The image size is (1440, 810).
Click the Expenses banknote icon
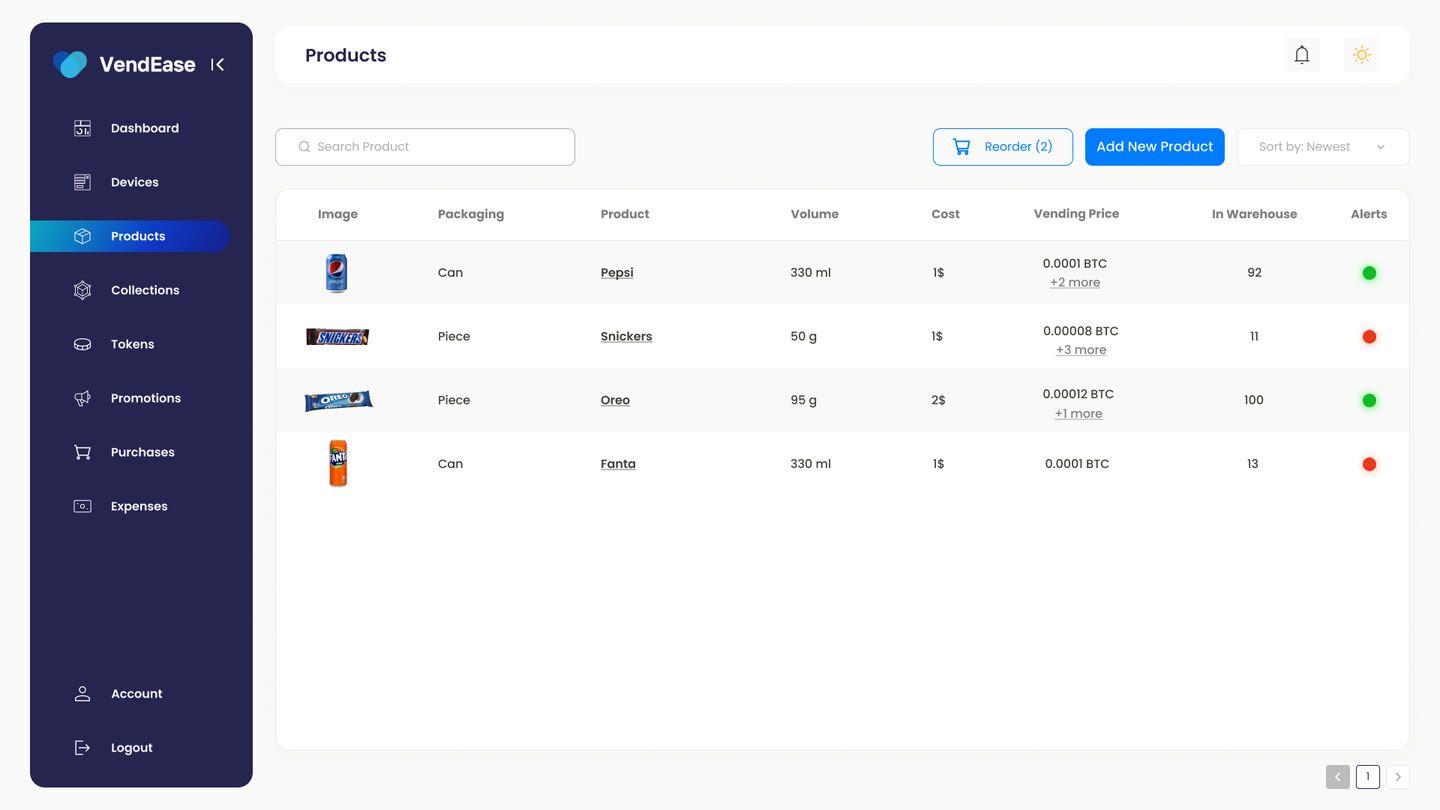point(83,506)
